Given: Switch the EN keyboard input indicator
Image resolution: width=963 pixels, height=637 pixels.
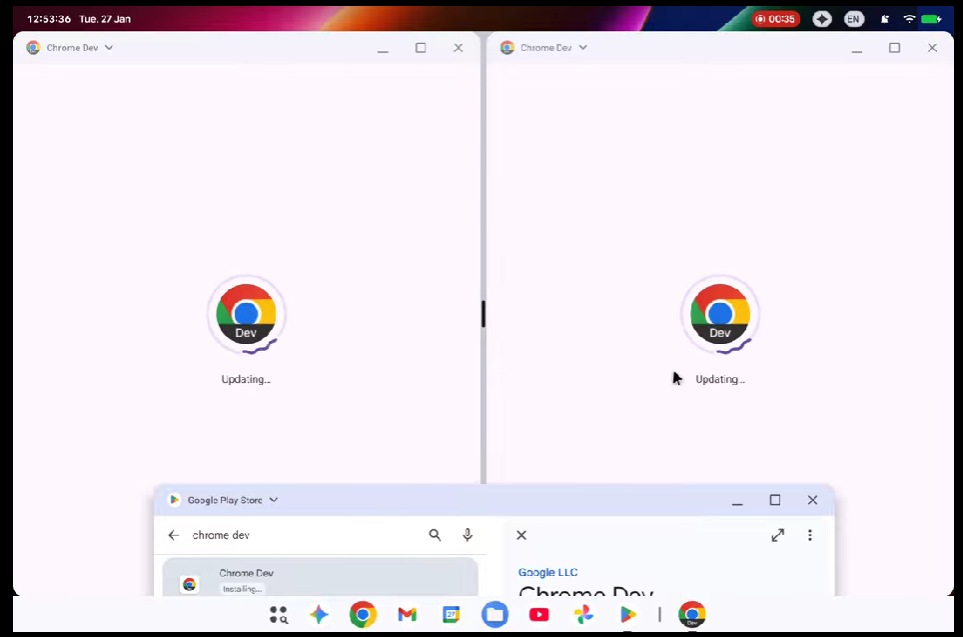Looking at the screenshot, I should (853, 18).
